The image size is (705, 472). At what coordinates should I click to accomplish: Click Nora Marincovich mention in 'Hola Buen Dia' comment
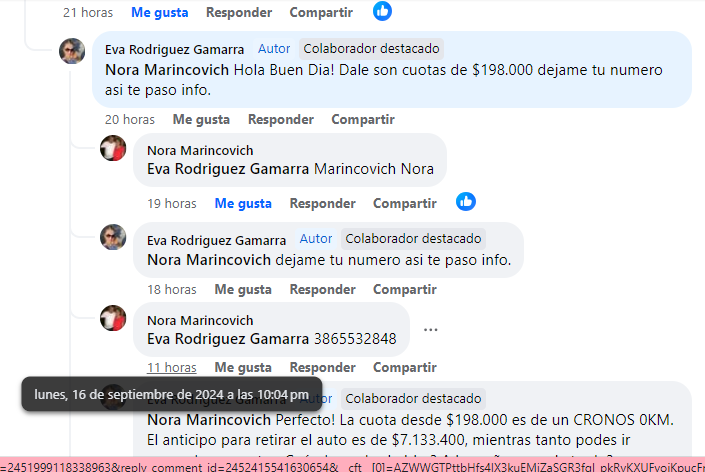[x=167, y=70]
